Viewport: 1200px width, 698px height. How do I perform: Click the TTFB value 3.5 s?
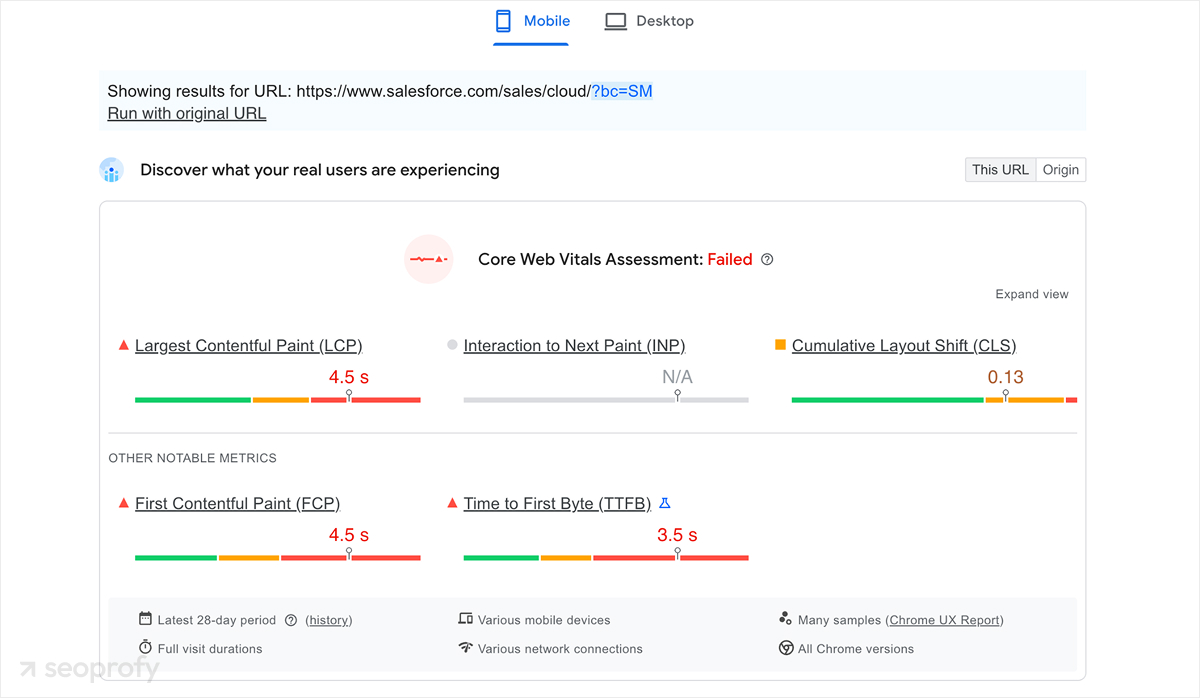tap(677, 535)
